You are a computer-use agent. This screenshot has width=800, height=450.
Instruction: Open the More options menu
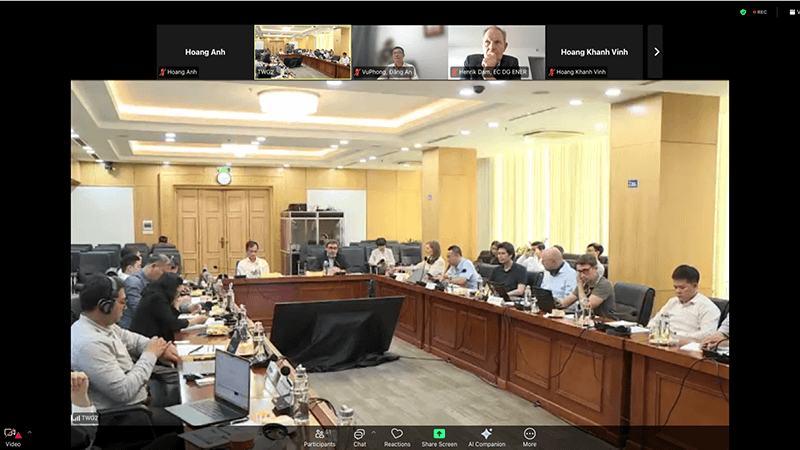(529, 436)
